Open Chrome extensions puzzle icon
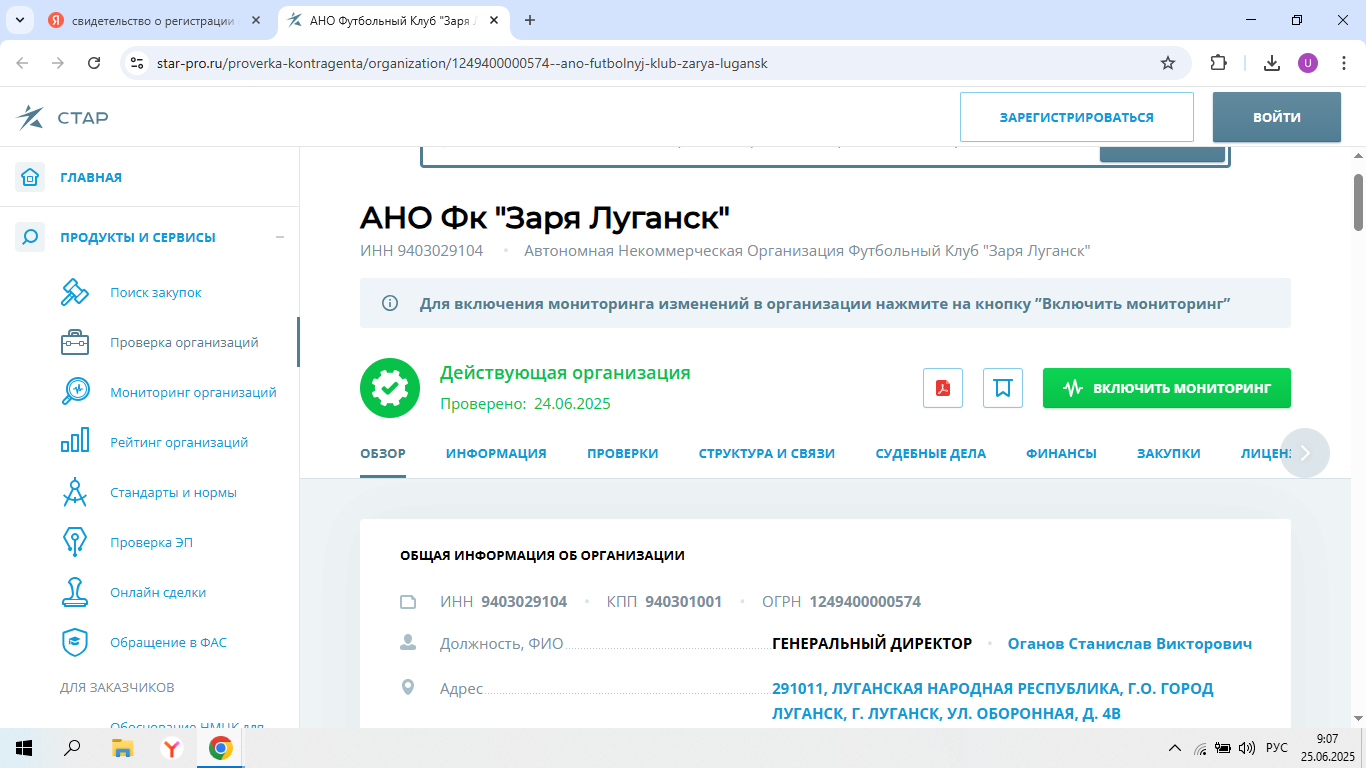This screenshot has height=768, width=1366. [x=1218, y=63]
